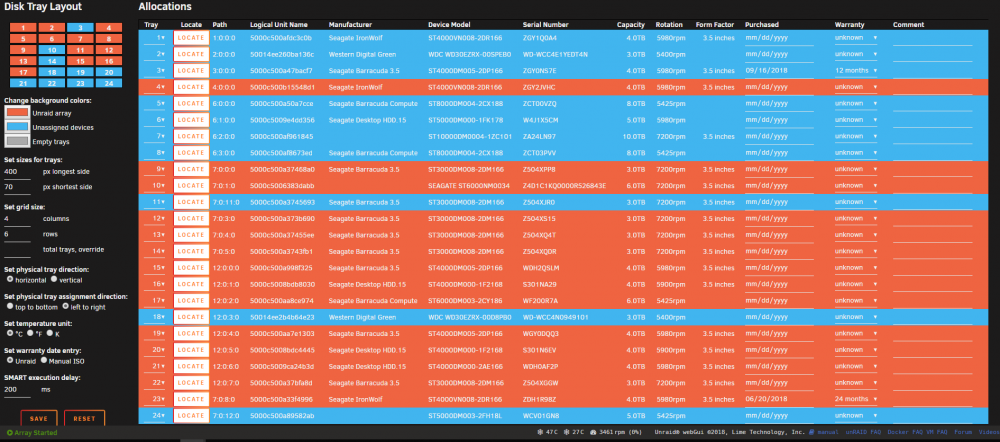Pick the Unraid array background color
The width and height of the screenshot is (1000, 442).
(x=16, y=113)
